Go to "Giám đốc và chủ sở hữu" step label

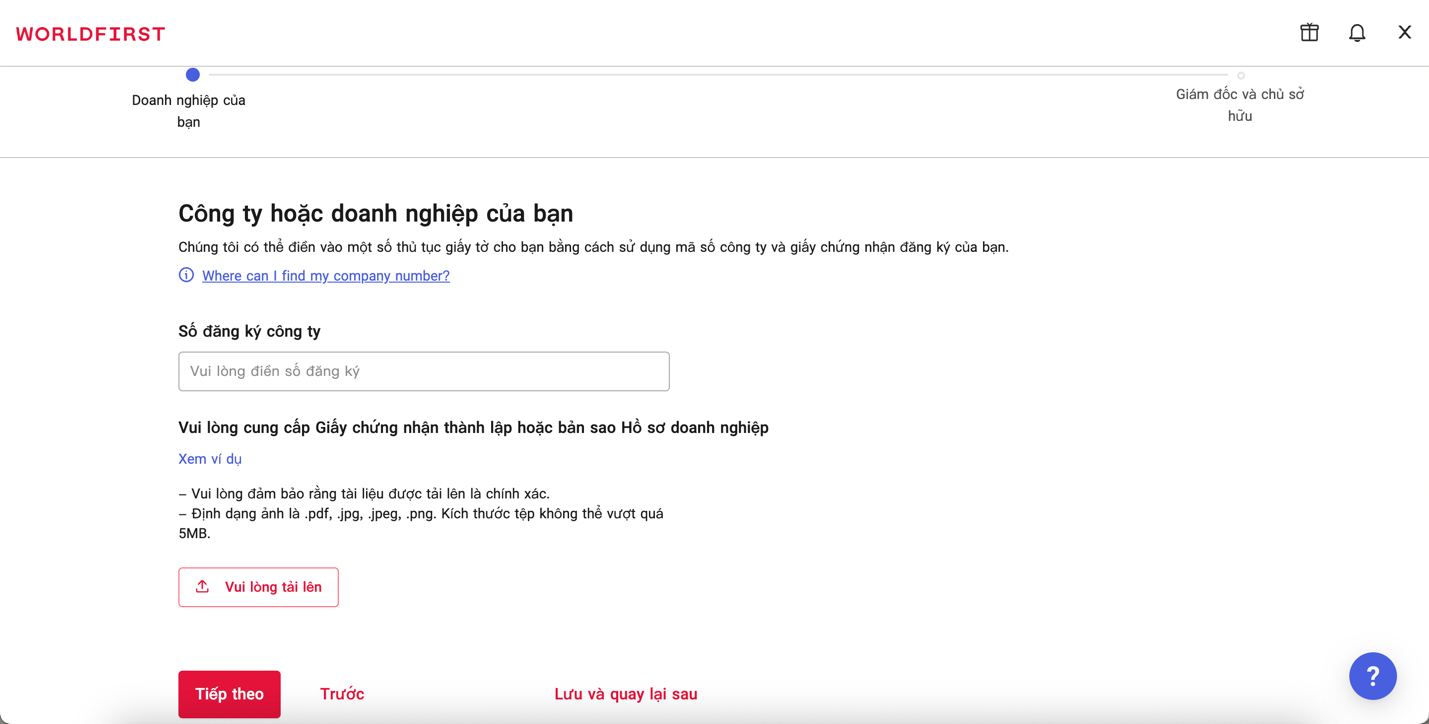pos(1240,105)
